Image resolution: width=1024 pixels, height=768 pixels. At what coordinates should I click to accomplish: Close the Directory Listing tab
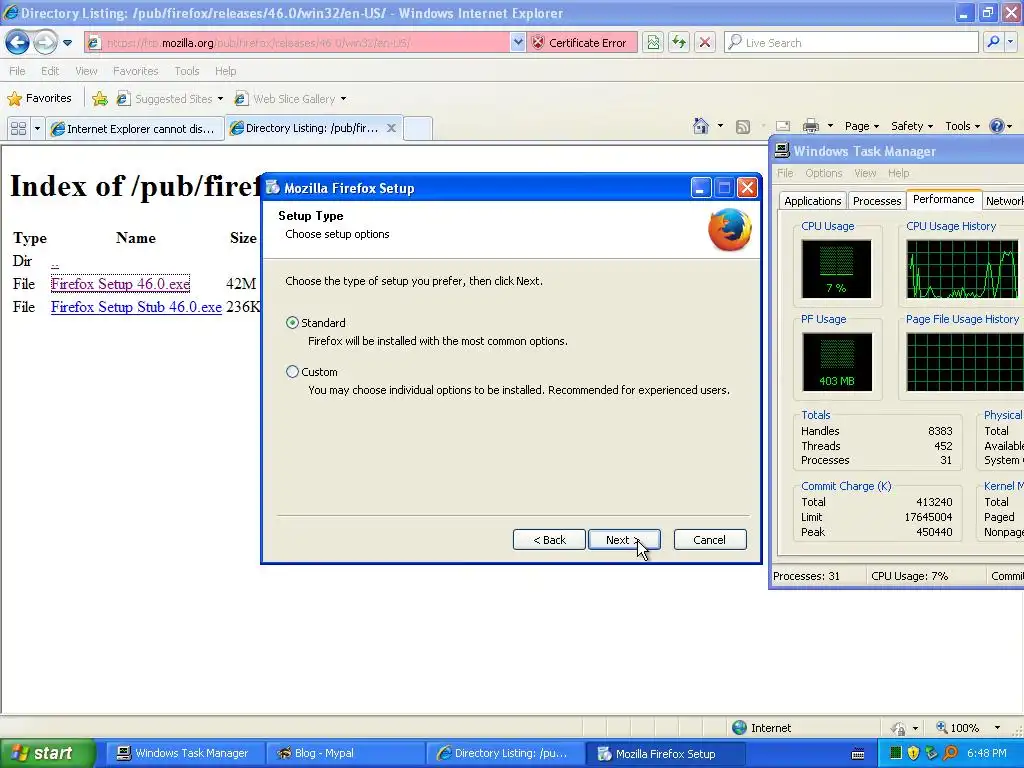coord(391,128)
